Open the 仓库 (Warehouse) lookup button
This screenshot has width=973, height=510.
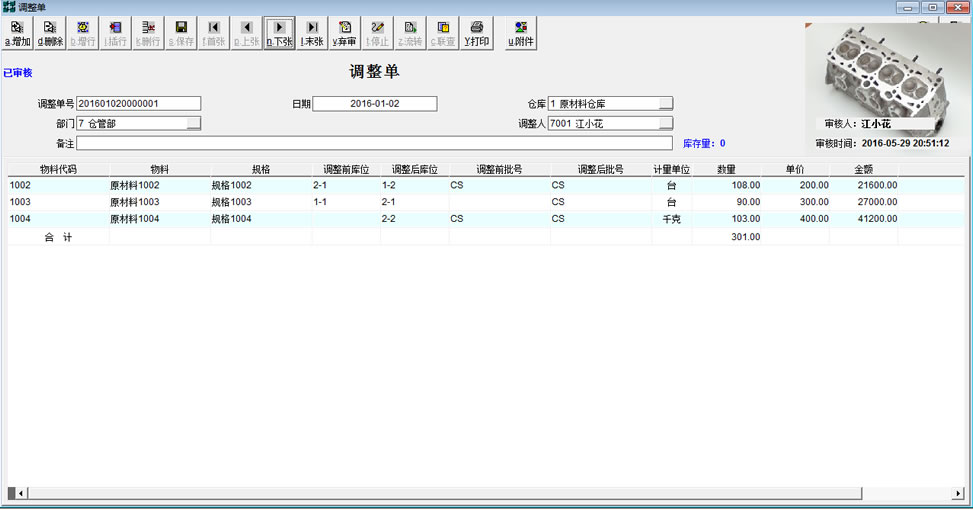coord(665,104)
